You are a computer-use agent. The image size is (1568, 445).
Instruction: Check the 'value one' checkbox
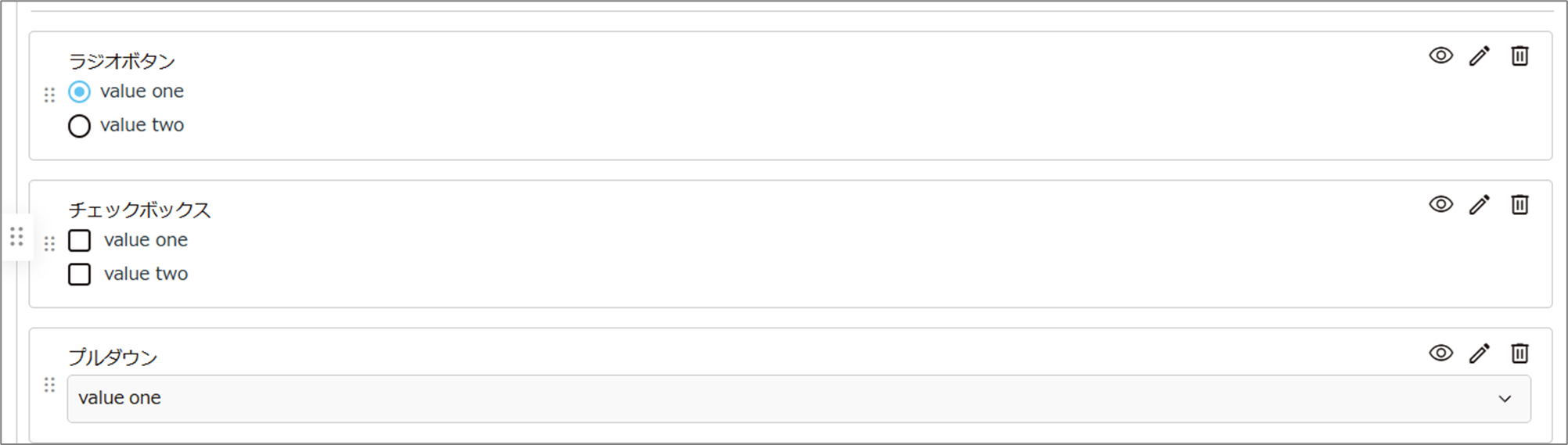click(x=79, y=240)
